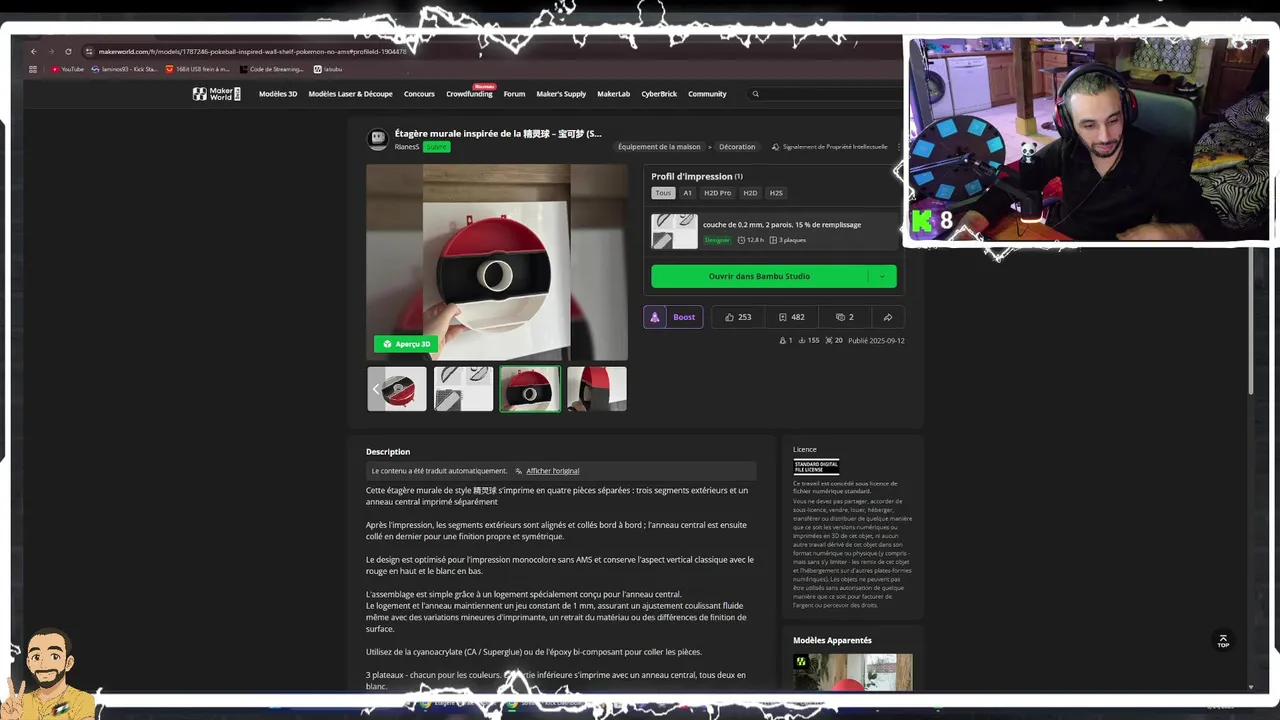Open the YouTube bookmark

(x=68, y=69)
